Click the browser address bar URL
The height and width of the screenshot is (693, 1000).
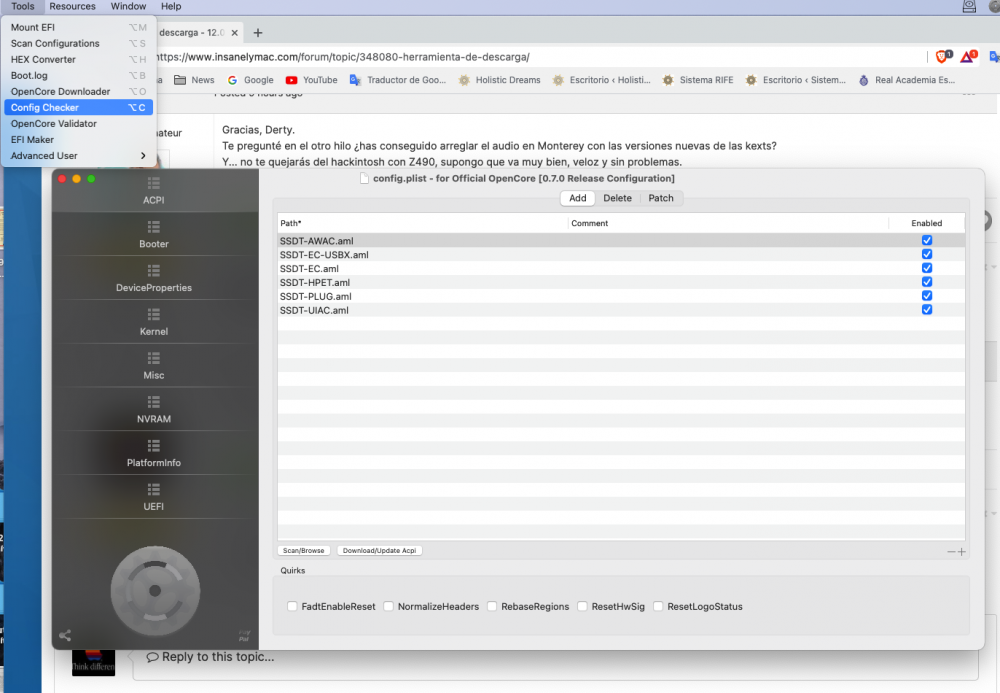tap(342, 57)
